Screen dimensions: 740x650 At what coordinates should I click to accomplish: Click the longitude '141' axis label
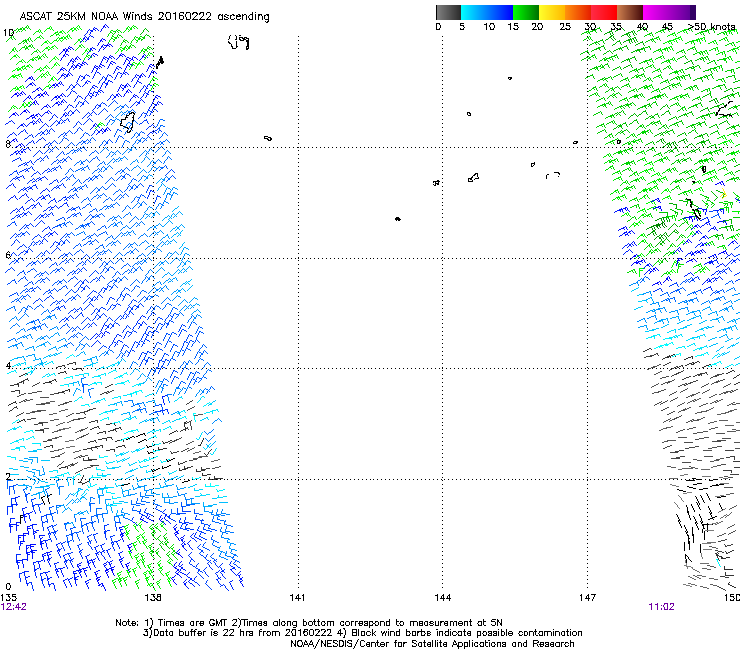[x=297, y=598]
